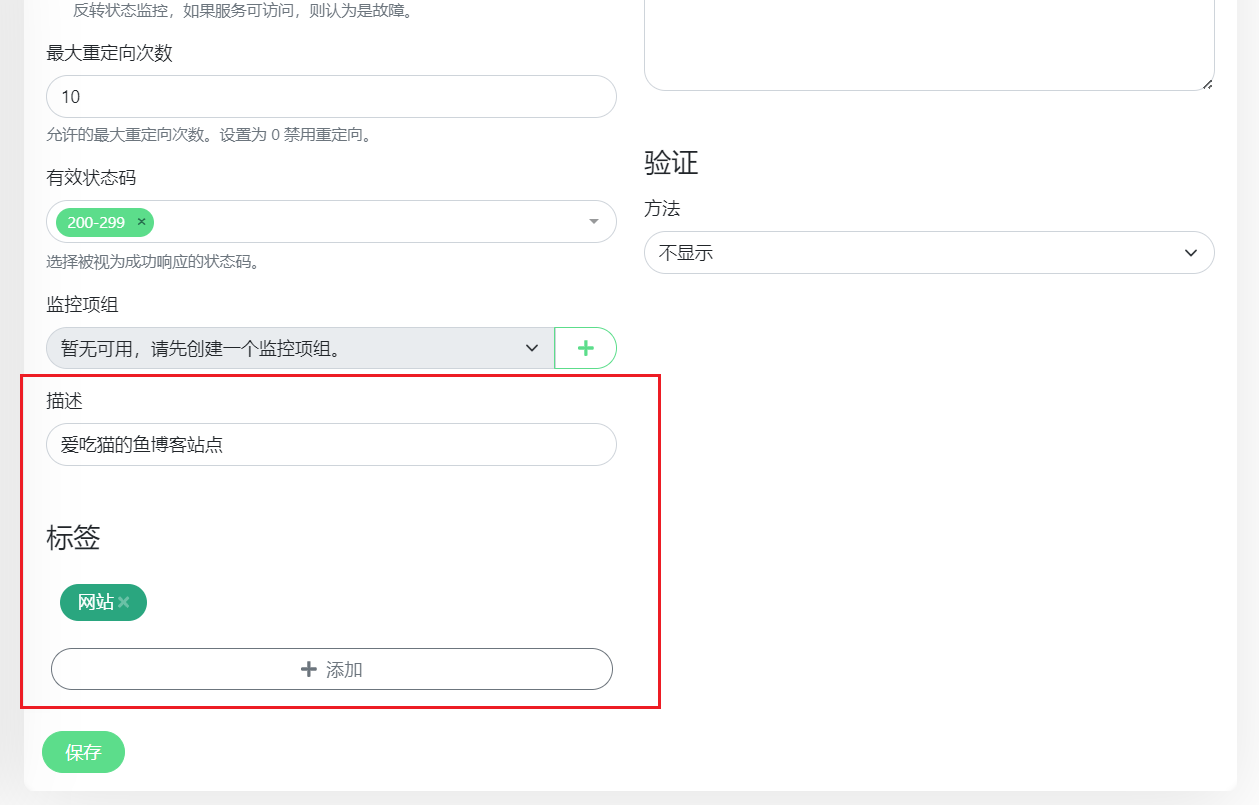This screenshot has height=805, width=1259.
Task: Click the 最大重定向次数 label
Action: tap(109, 53)
